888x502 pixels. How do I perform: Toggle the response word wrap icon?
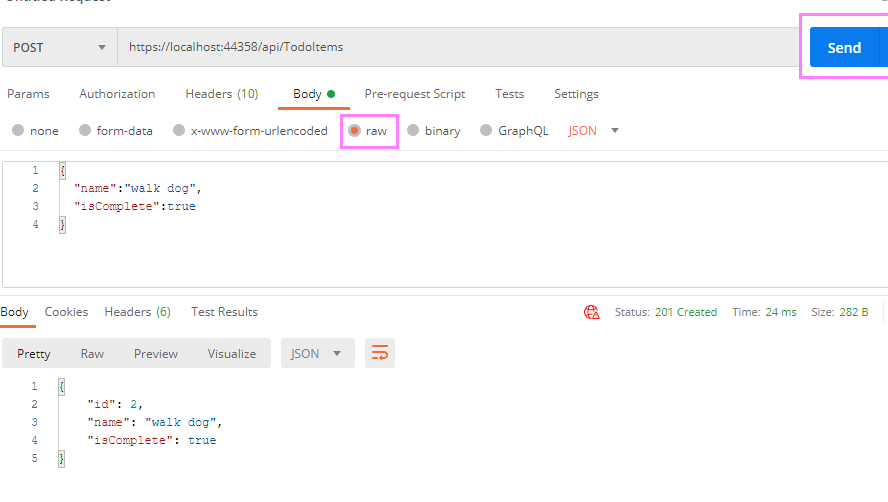(380, 354)
